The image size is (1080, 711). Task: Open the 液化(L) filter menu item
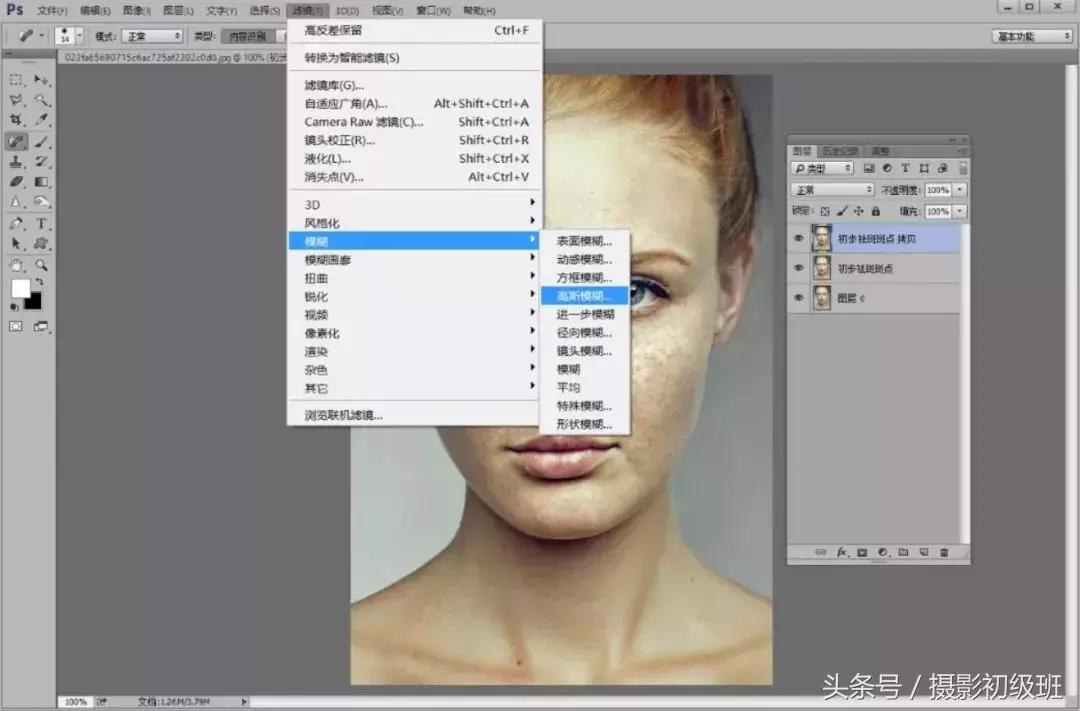(328, 158)
